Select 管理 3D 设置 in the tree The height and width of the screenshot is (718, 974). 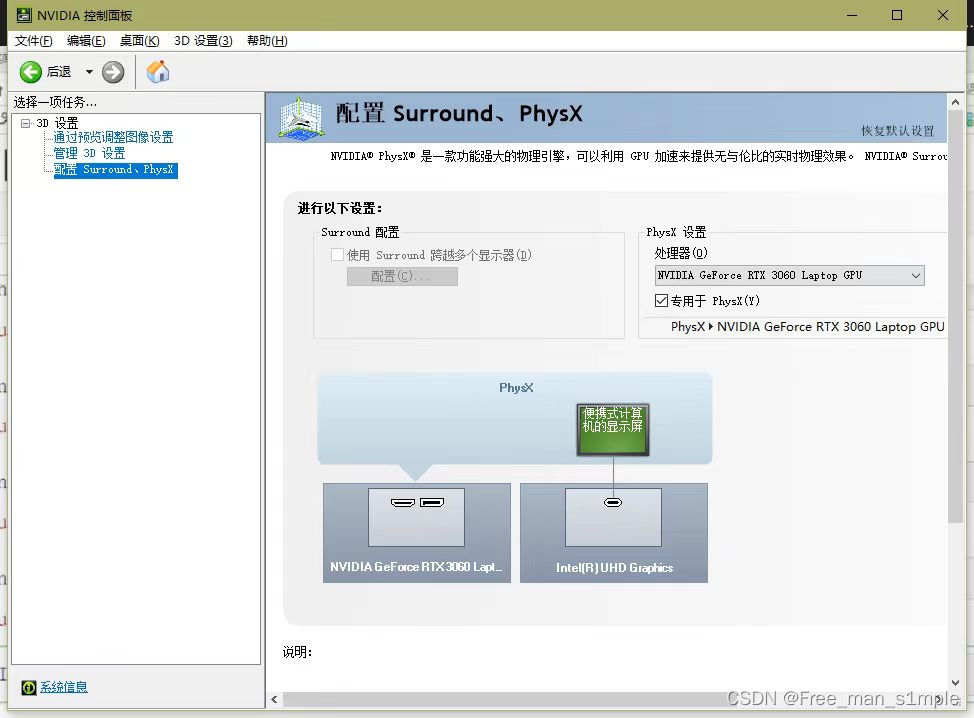tap(89, 153)
